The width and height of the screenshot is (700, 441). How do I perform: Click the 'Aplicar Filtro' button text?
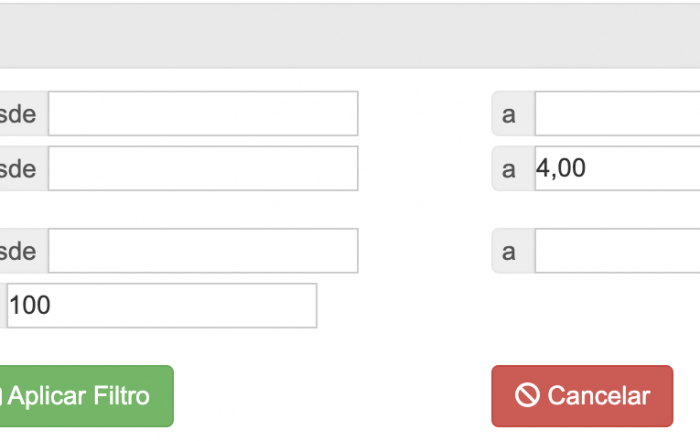click(79, 396)
